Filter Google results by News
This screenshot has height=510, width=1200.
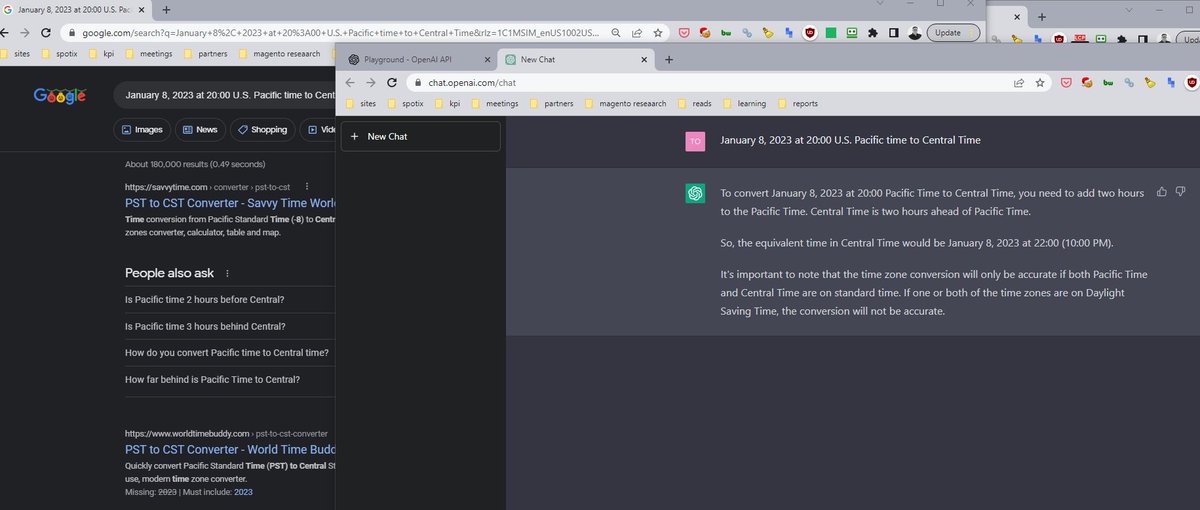(199, 129)
